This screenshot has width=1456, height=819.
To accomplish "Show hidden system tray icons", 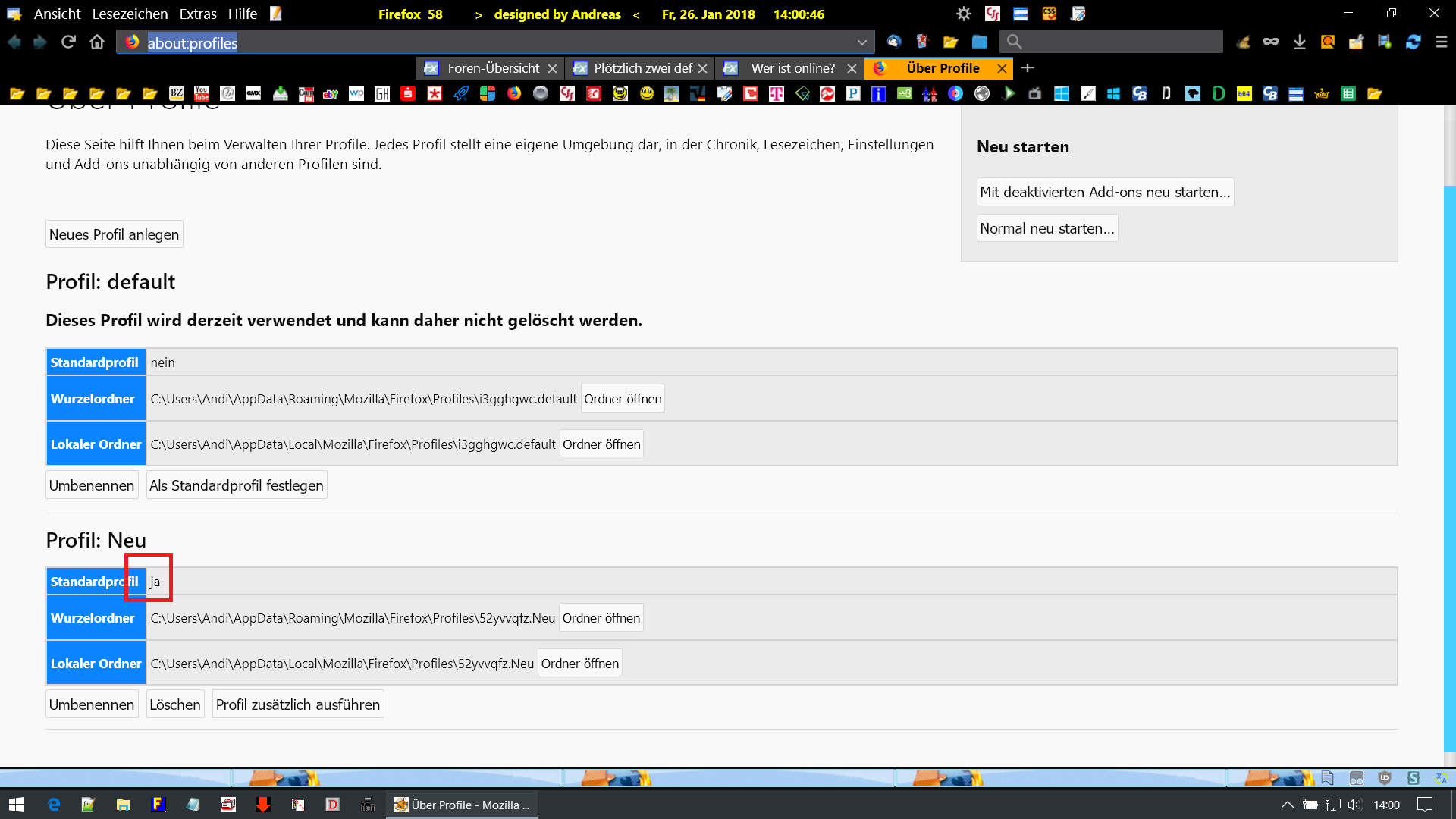I will pos(1287,805).
